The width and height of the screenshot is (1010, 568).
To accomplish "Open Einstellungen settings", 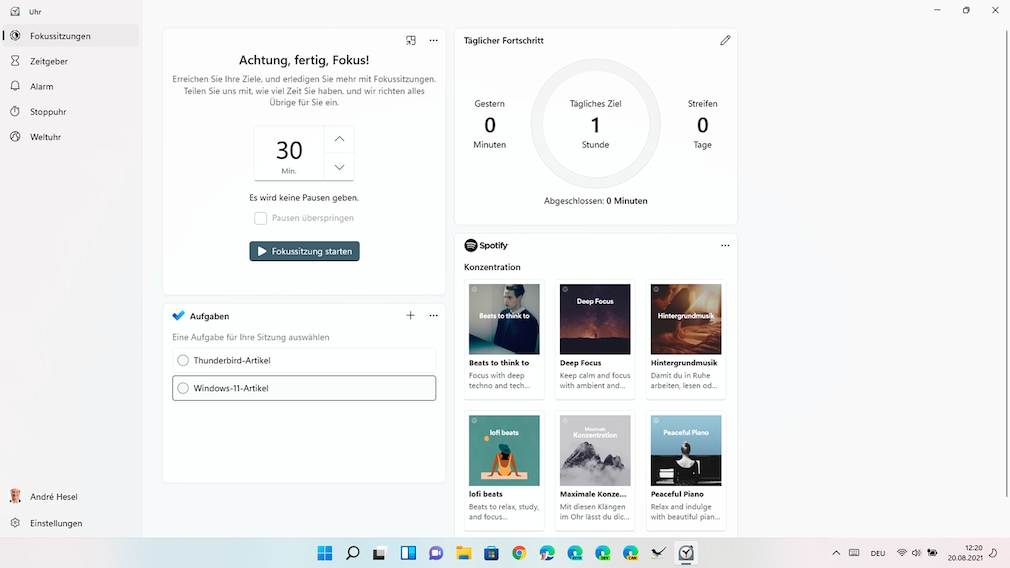I will [71, 523].
